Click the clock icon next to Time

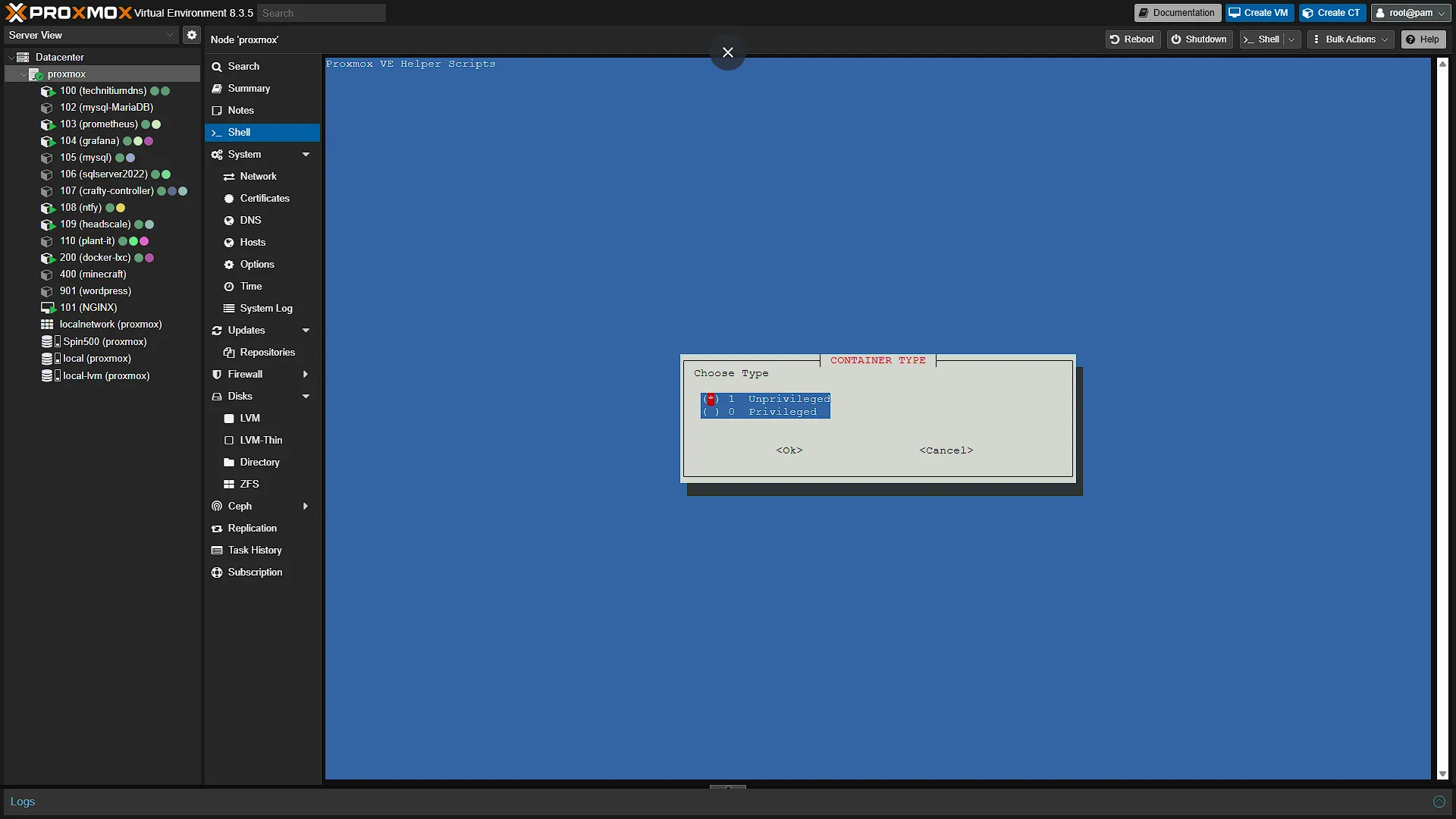229,287
